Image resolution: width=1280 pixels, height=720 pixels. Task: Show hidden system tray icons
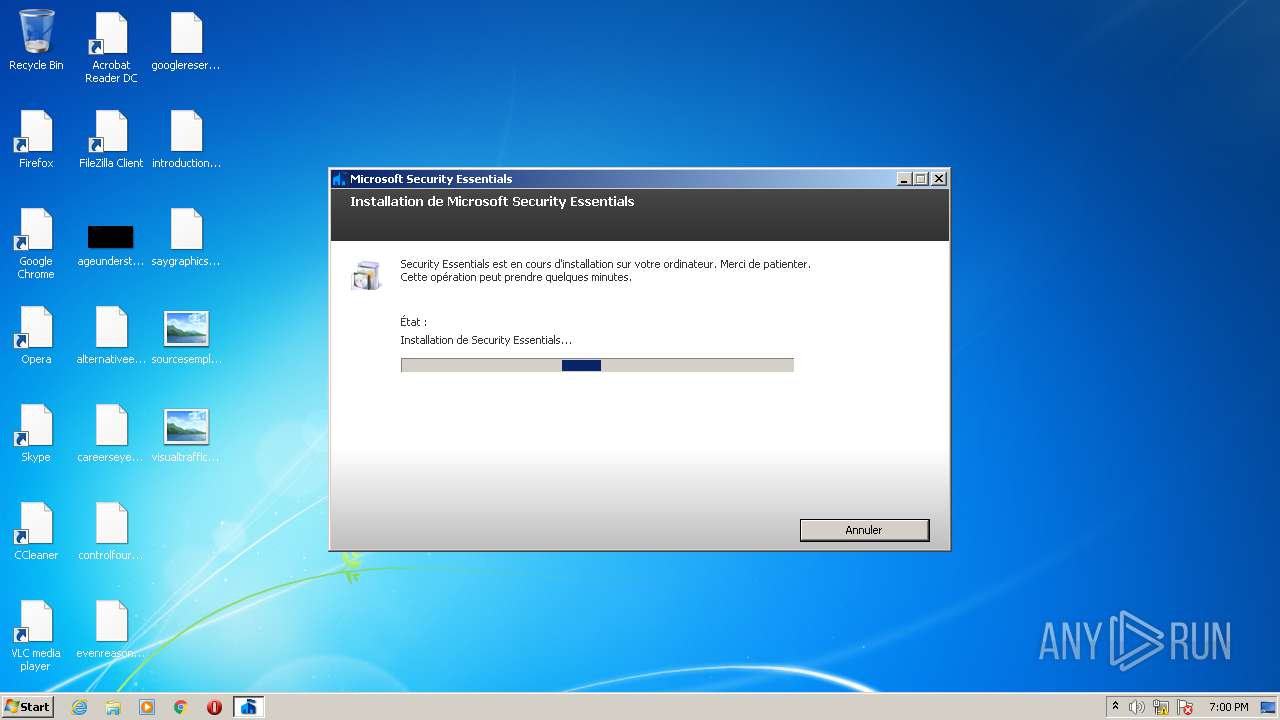coord(1115,706)
